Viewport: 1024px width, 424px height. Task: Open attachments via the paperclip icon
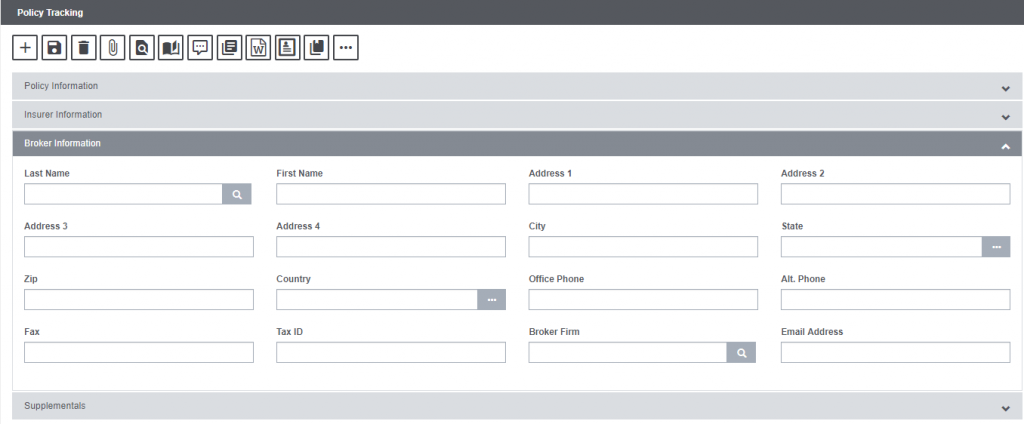pyautogui.click(x=112, y=48)
